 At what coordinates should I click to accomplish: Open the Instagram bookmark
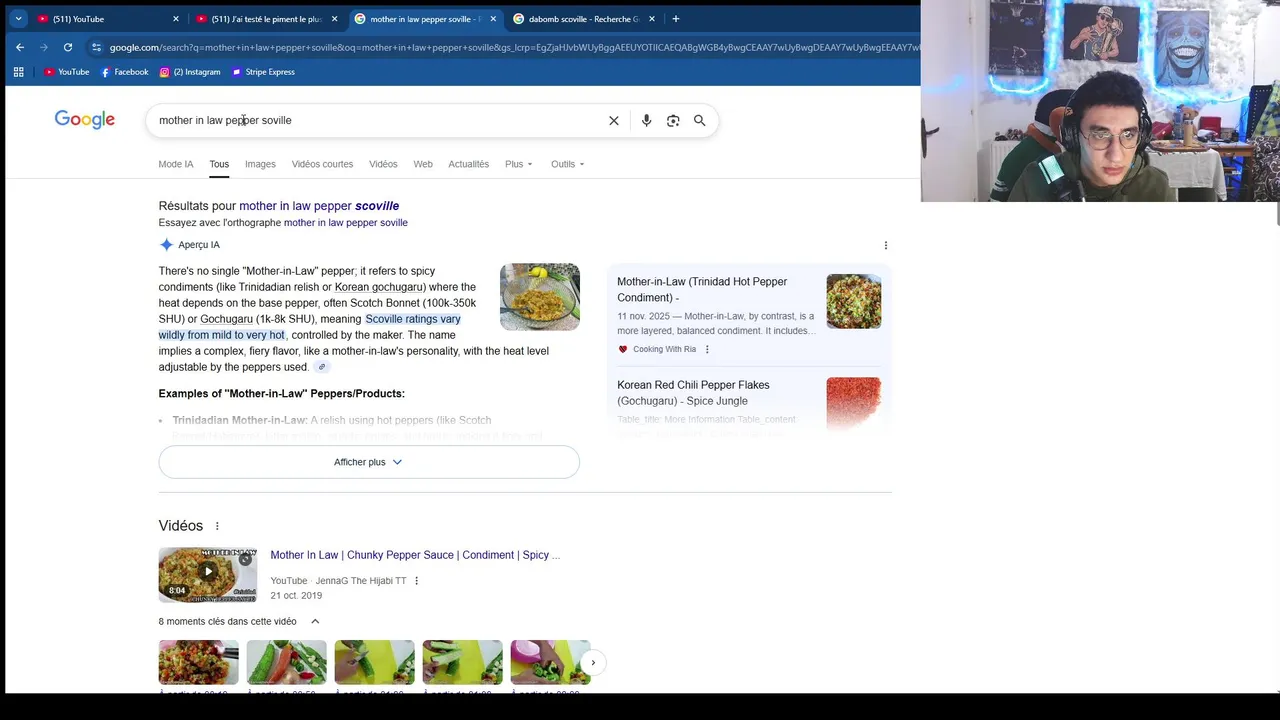coord(190,72)
